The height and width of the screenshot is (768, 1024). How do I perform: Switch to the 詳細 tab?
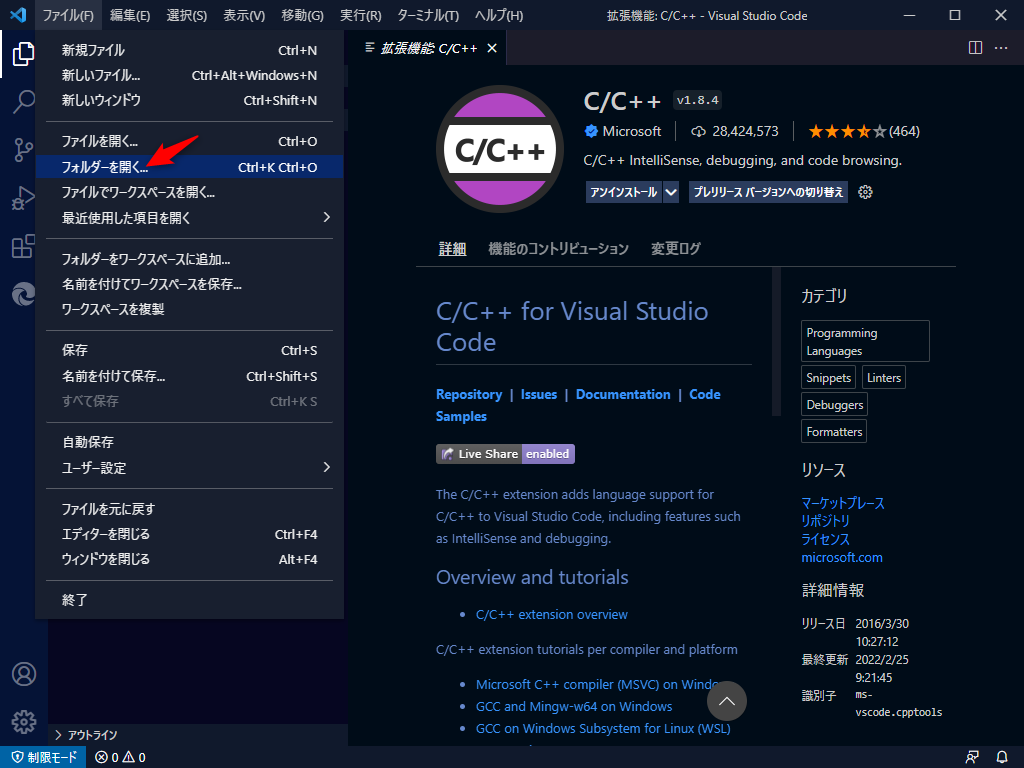[452, 249]
